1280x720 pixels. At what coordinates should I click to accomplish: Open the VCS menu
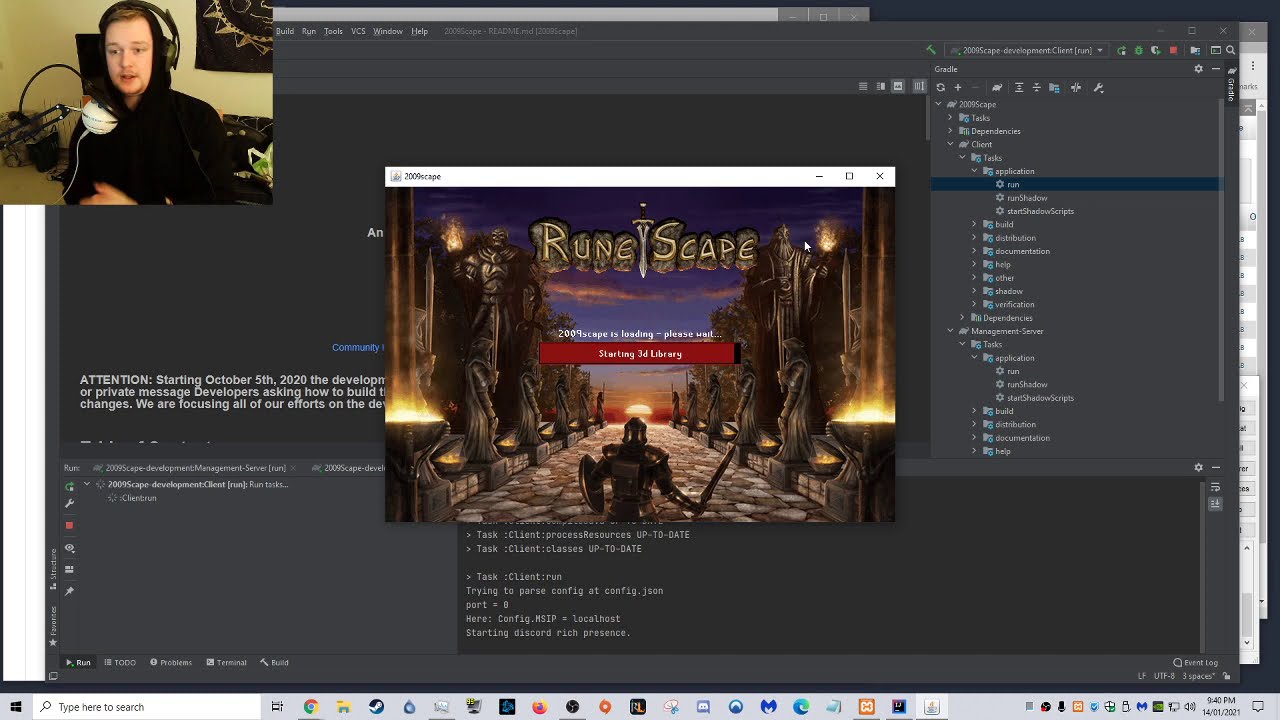(358, 31)
